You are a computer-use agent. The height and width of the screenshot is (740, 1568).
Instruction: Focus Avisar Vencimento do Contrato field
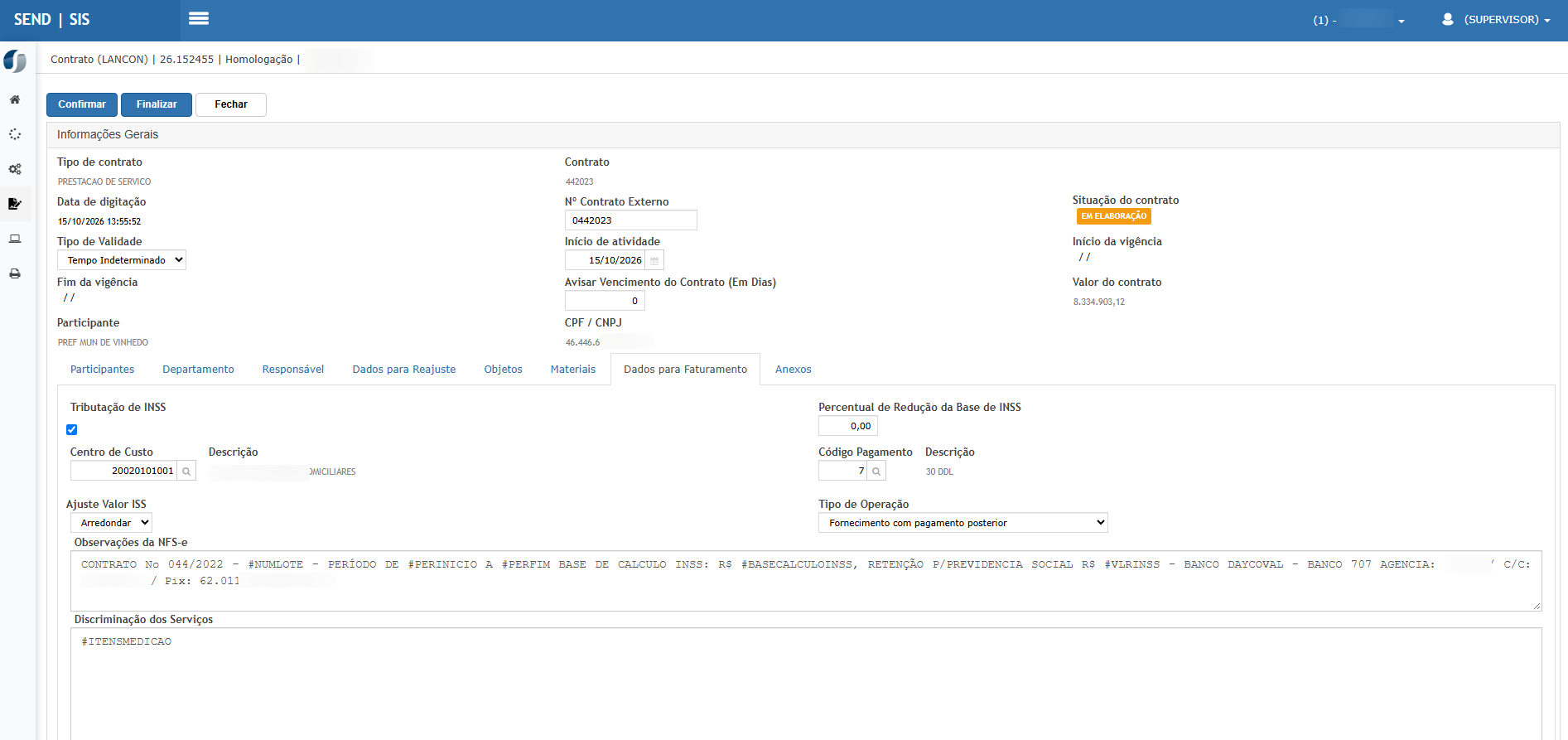pyautogui.click(x=605, y=301)
